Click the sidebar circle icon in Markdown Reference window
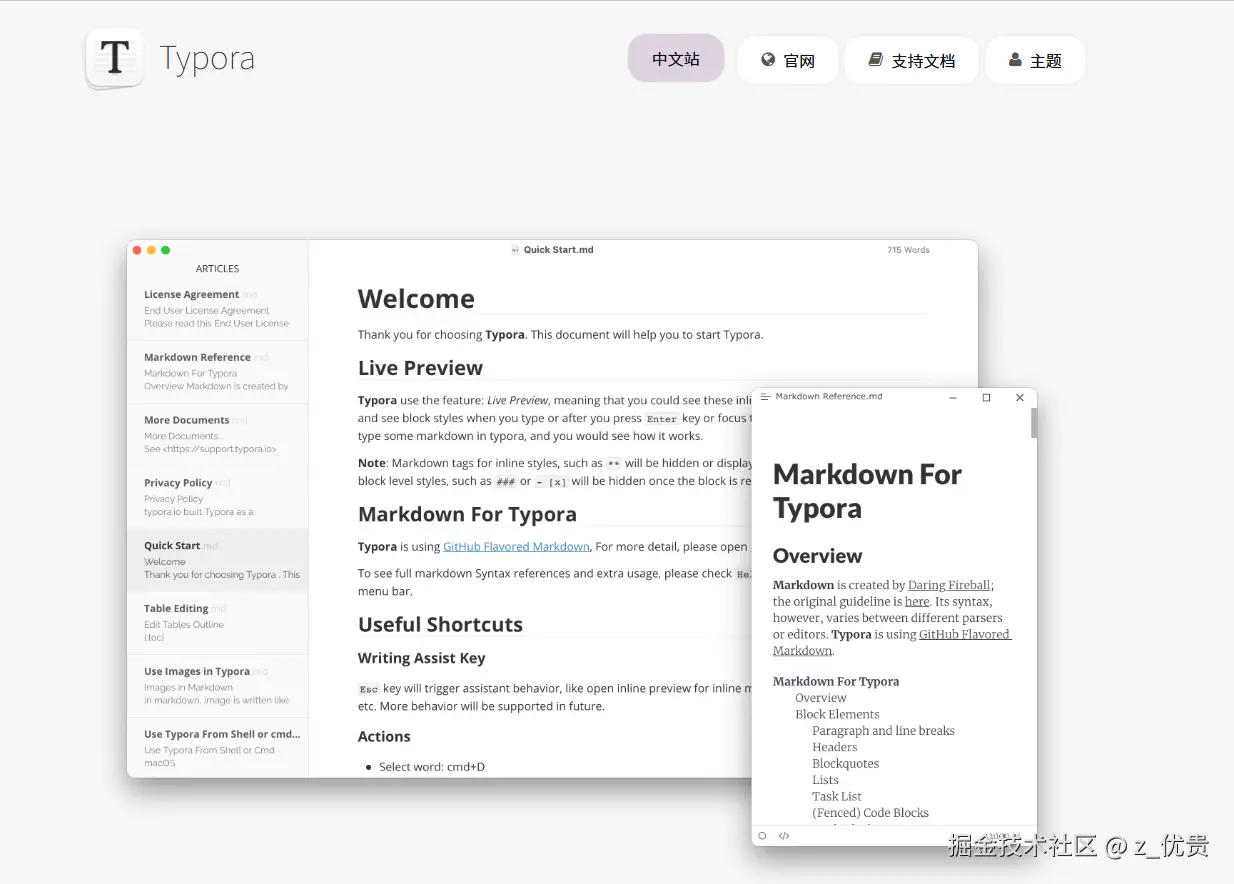1234x884 pixels. (x=762, y=836)
